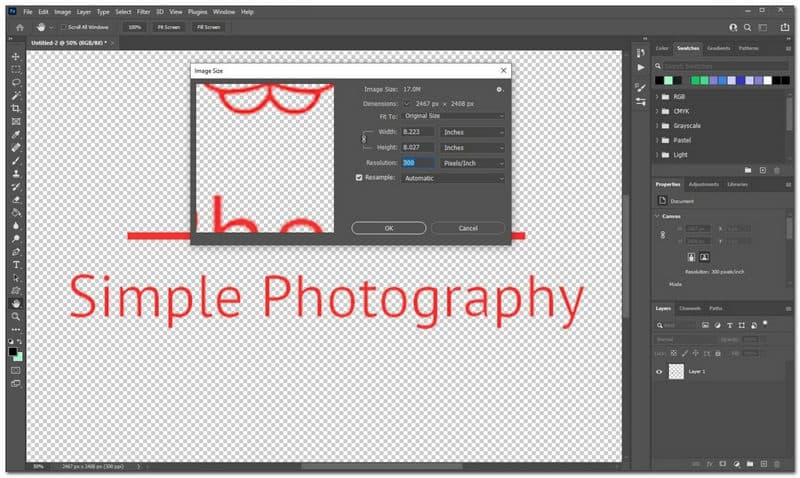This screenshot has width=800, height=478.
Task: Expand the Grayscale swatch group
Action: coord(657,125)
